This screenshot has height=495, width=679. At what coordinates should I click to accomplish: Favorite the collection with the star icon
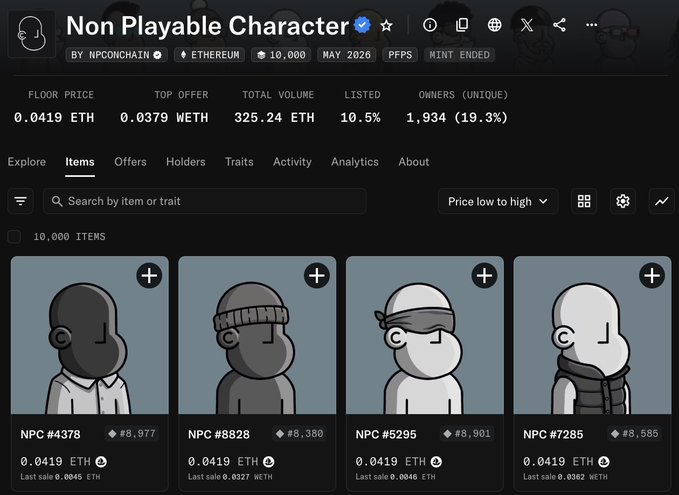point(386,26)
